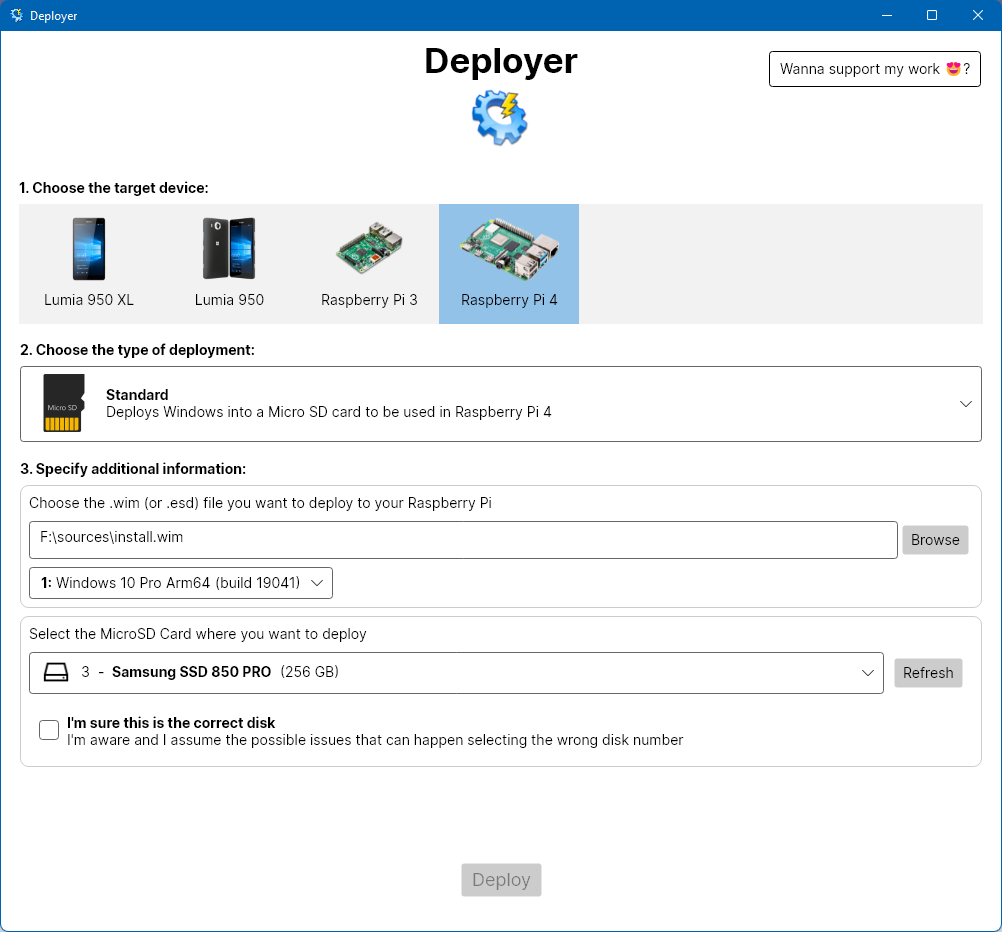Select the Lumia 950 device image
1002x932 pixels.
pos(229,249)
